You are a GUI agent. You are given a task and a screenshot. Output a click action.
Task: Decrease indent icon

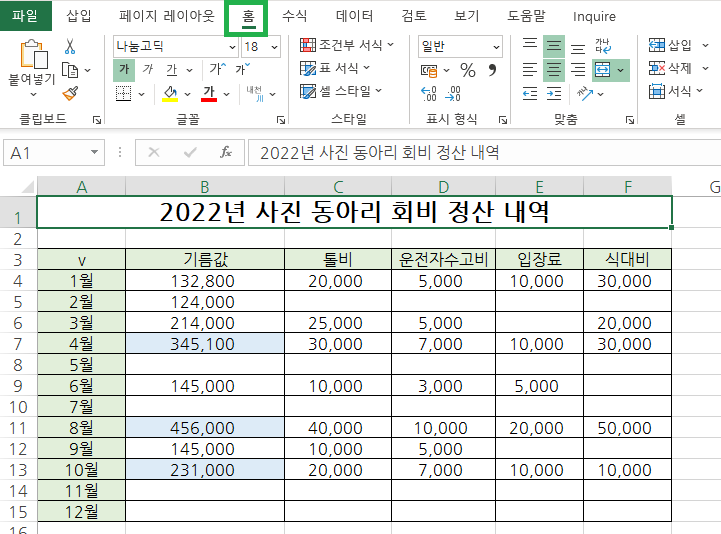pos(530,94)
